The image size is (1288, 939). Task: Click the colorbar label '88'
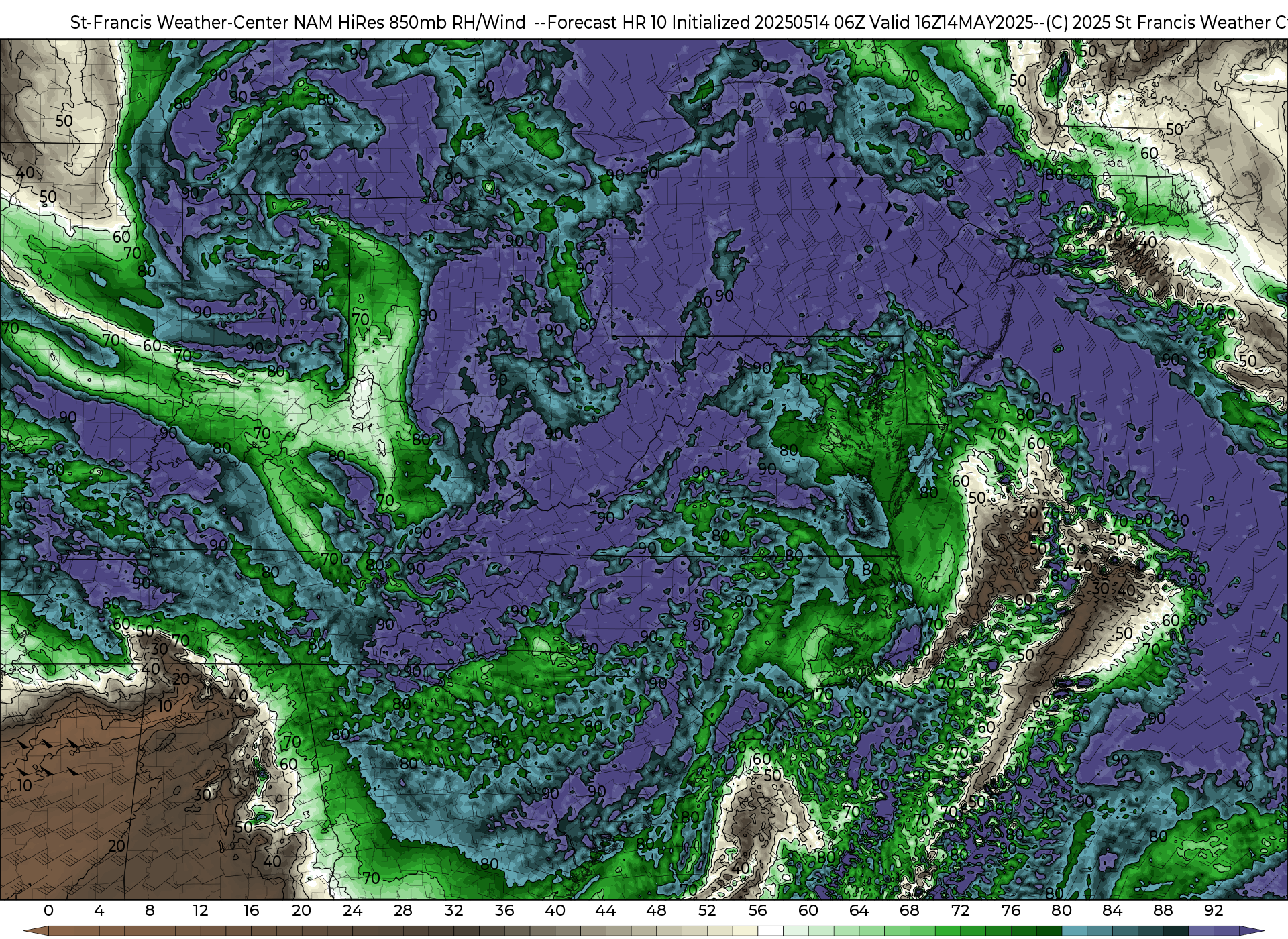tap(1163, 910)
